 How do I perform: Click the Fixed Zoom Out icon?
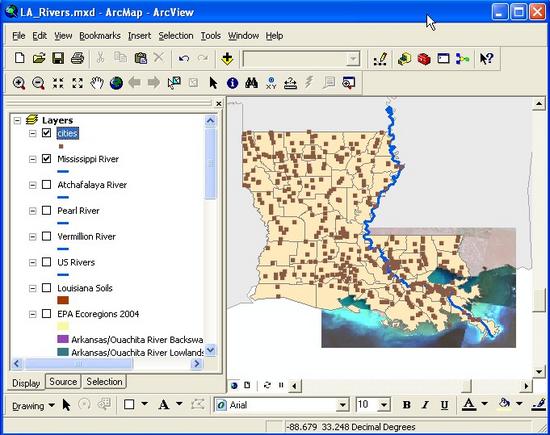pyautogui.click(x=78, y=83)
